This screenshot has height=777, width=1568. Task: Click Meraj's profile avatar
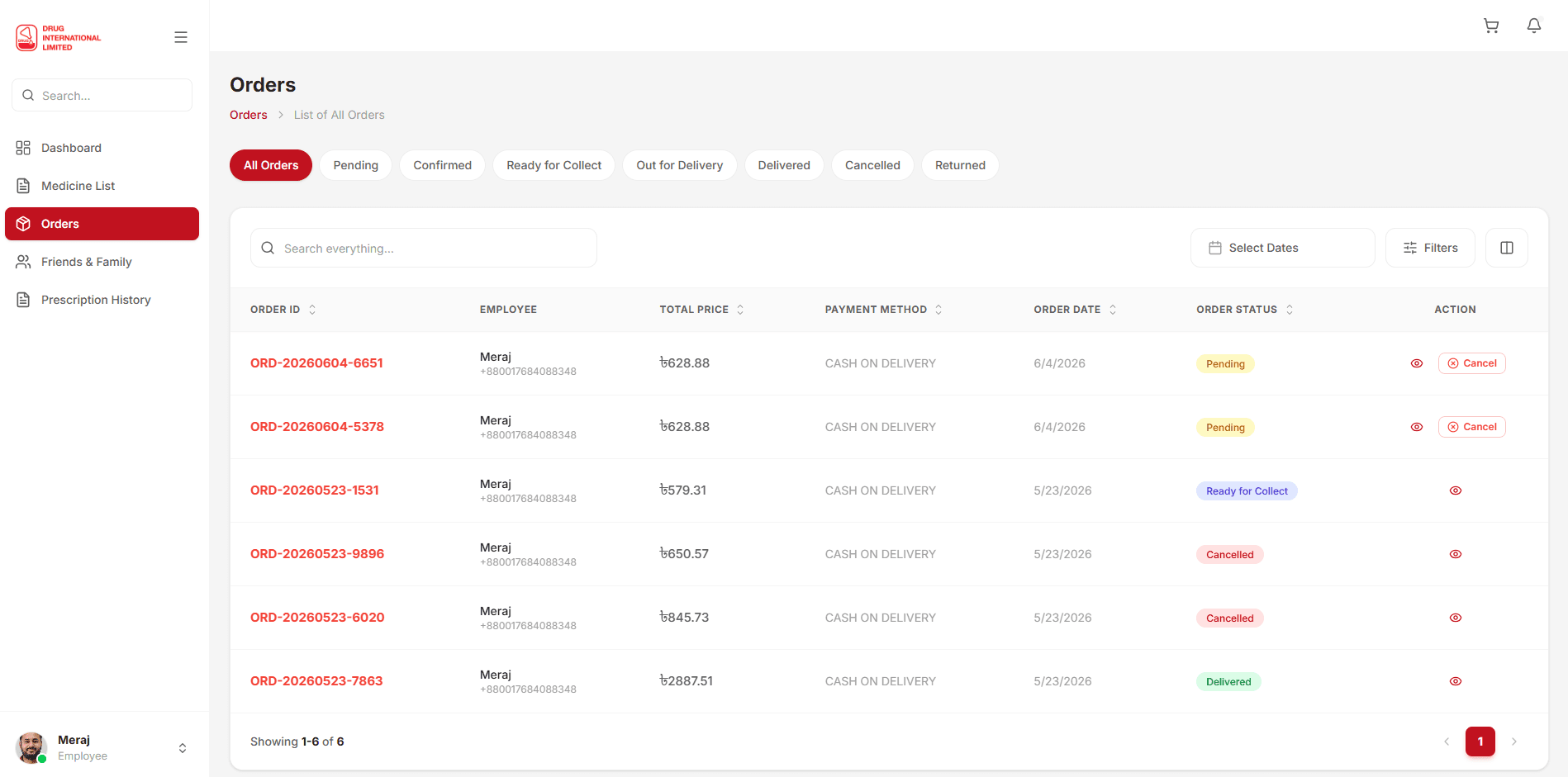coord(31,747)
